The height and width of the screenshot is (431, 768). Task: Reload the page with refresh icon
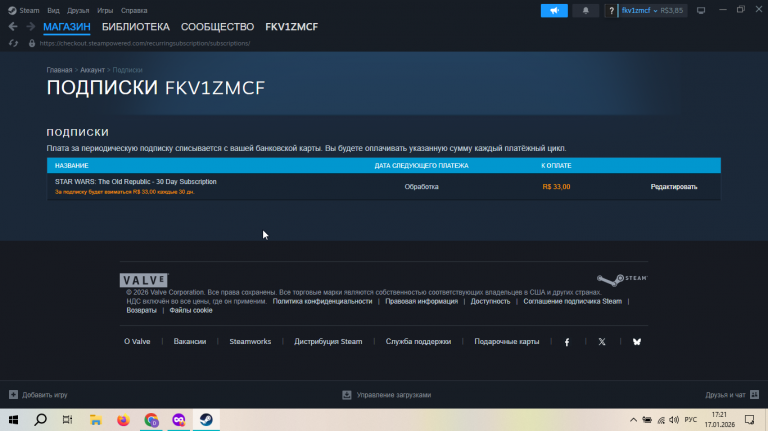[13, 43]
